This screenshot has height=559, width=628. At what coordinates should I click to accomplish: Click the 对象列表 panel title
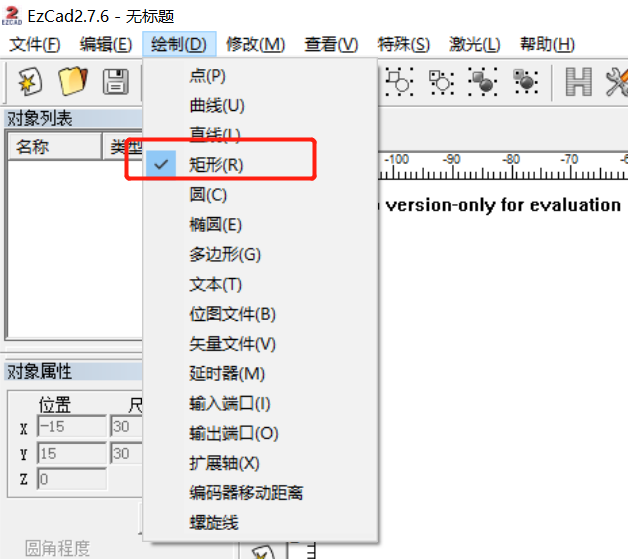click(40, 119)
